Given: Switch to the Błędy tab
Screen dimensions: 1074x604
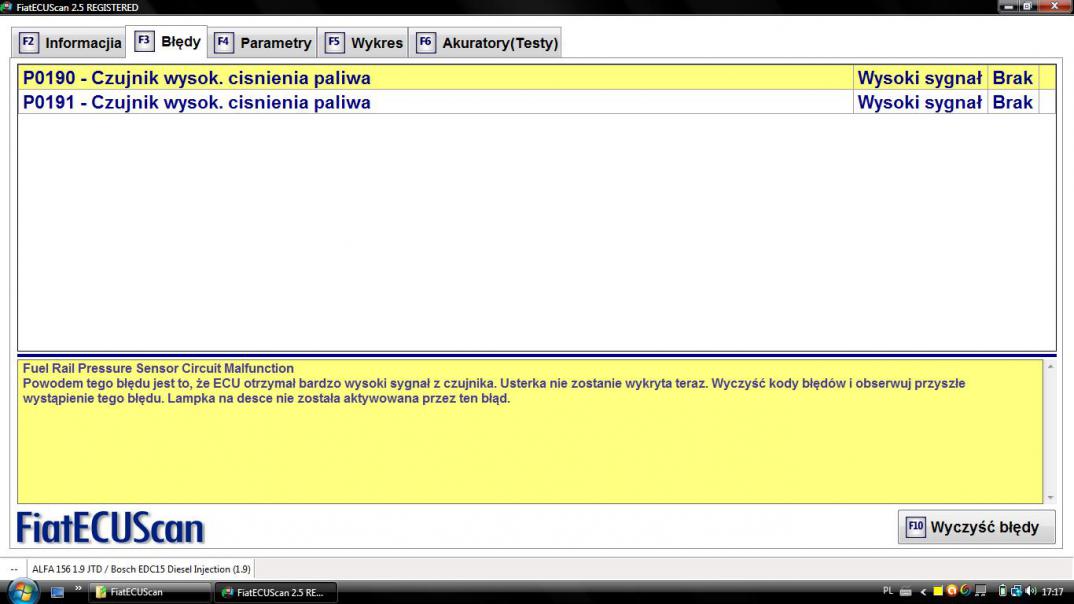Looking at the screenshot, I should [x=167, y=42].
